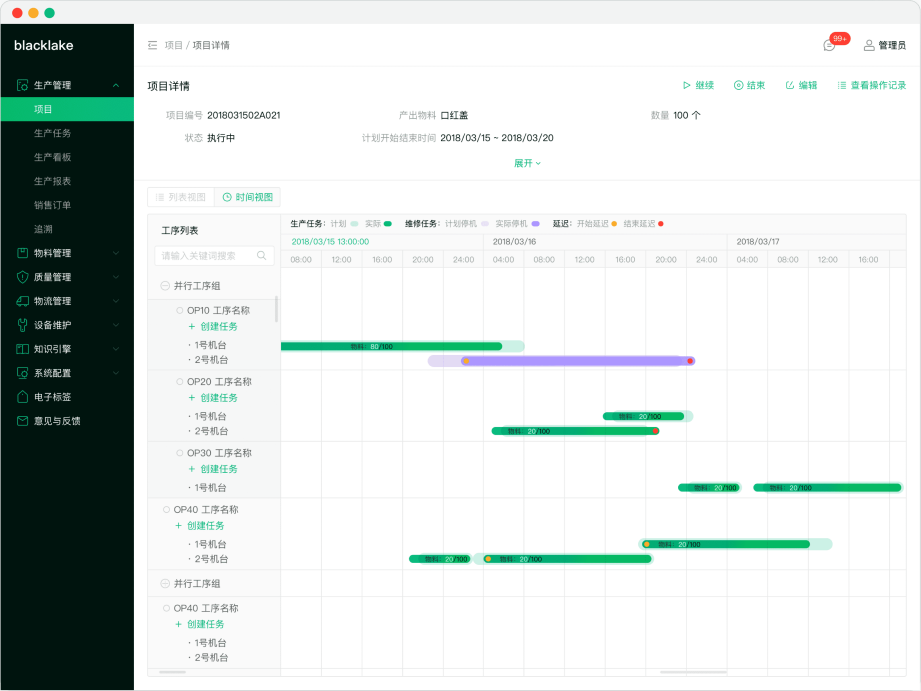This screenshot has height=691, width=921.
Task: Select the first OP40 工序名称 radio circle
Action: point(166,509)
